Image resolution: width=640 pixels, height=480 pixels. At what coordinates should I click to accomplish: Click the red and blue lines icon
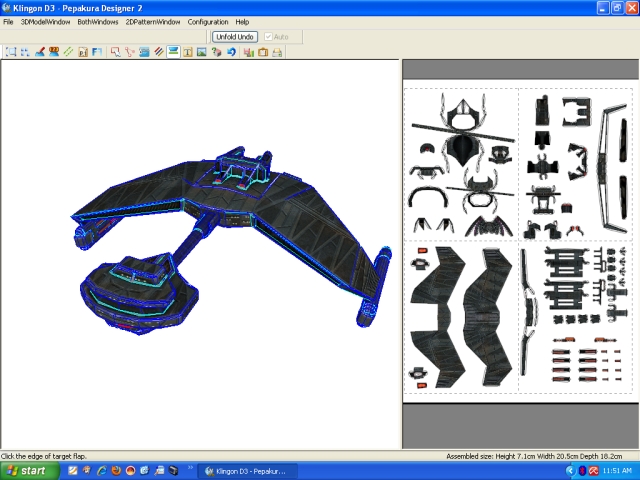(x=158, y=52)
